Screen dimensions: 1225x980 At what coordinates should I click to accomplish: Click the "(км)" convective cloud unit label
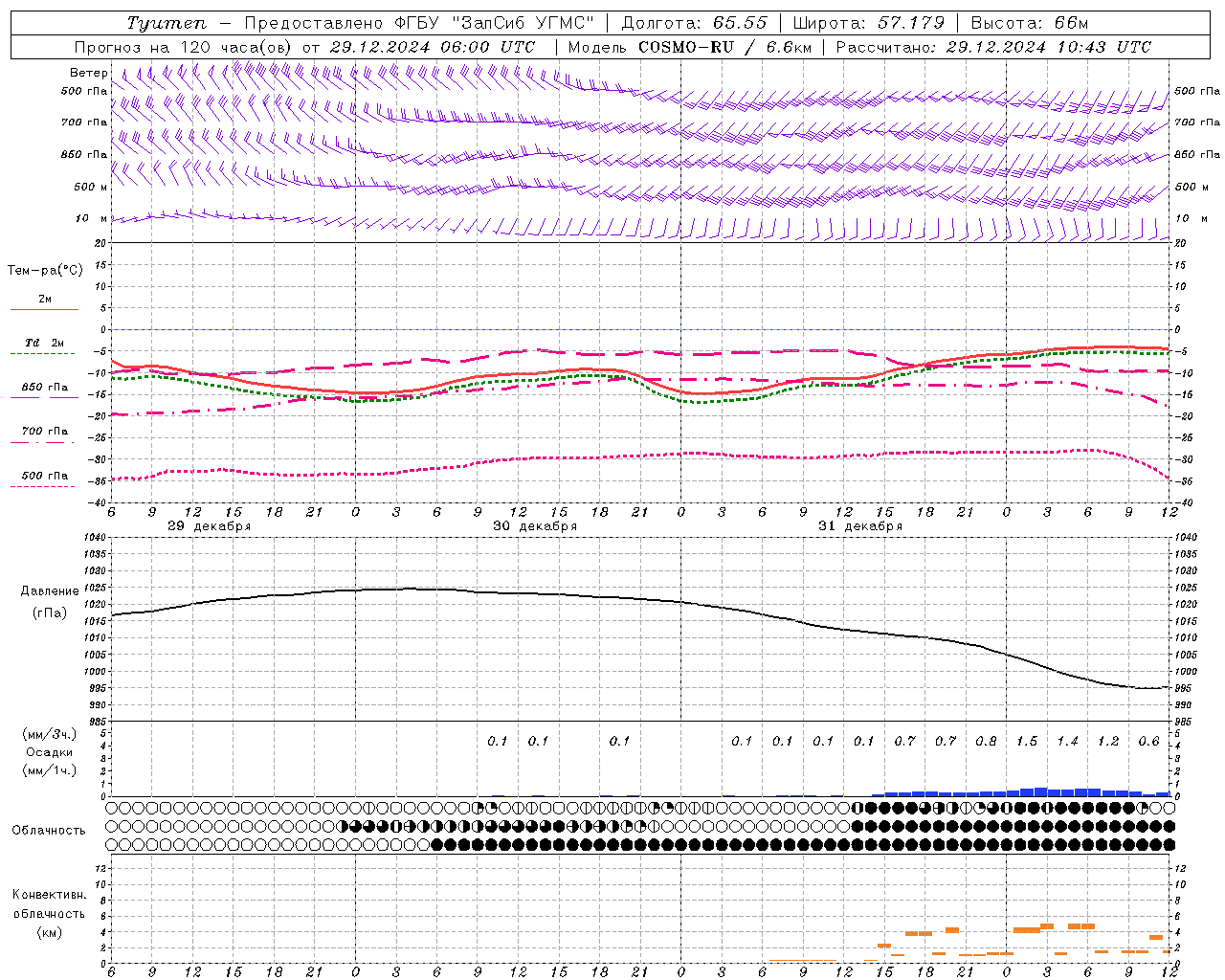click(x=49, y=932)
